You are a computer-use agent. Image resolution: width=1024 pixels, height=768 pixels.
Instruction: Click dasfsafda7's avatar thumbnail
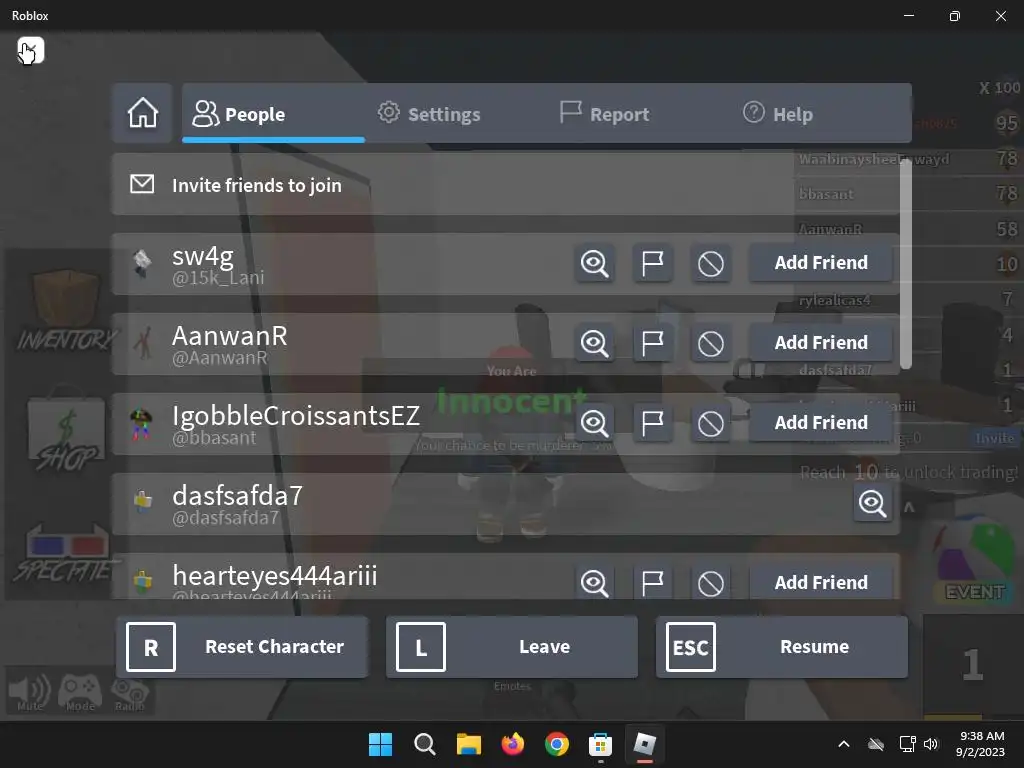tap(142, 502)
